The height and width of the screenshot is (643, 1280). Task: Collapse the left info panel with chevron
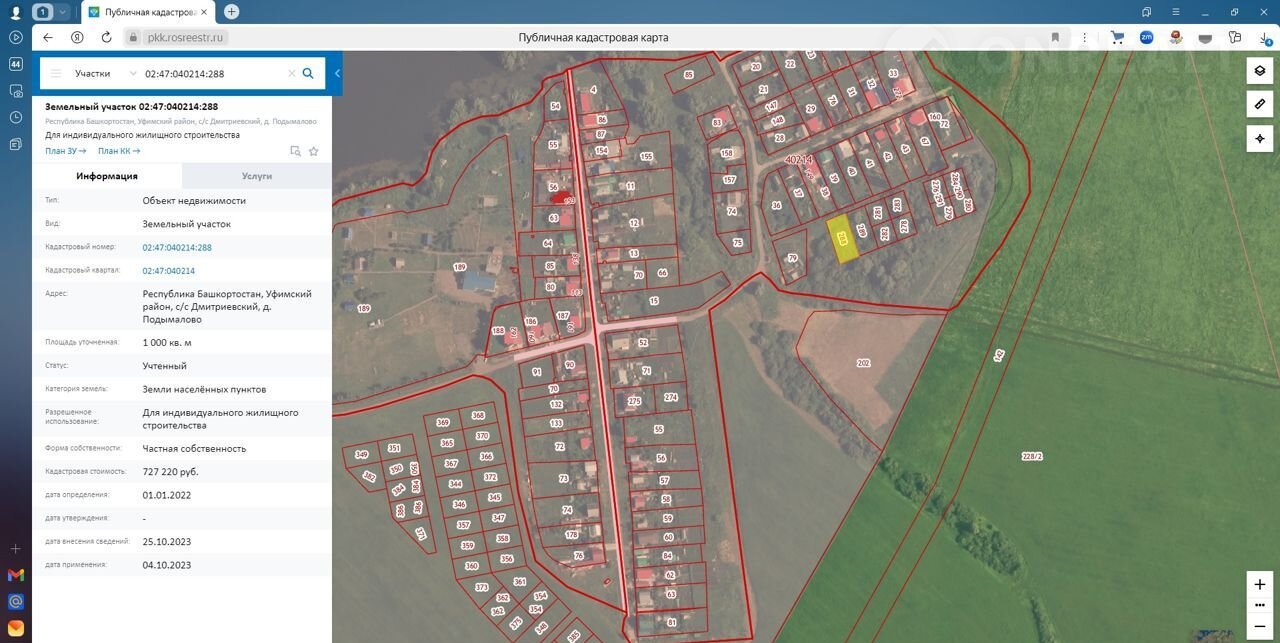337,73
